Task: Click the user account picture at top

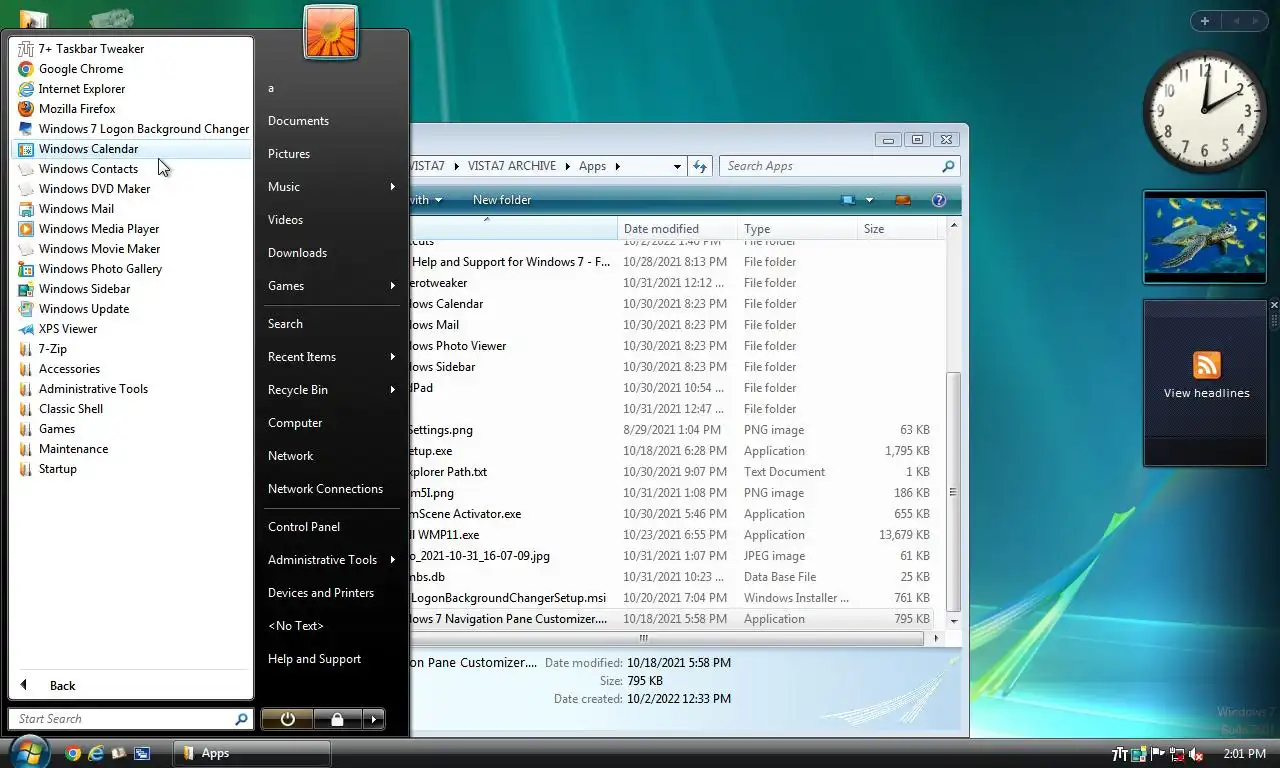Action: [x=330, y=31]
